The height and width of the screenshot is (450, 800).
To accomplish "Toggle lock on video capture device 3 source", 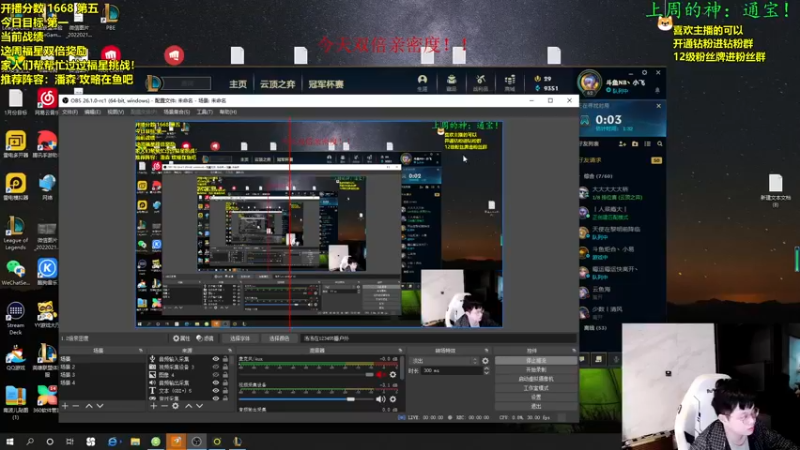I will coord(225,367).
